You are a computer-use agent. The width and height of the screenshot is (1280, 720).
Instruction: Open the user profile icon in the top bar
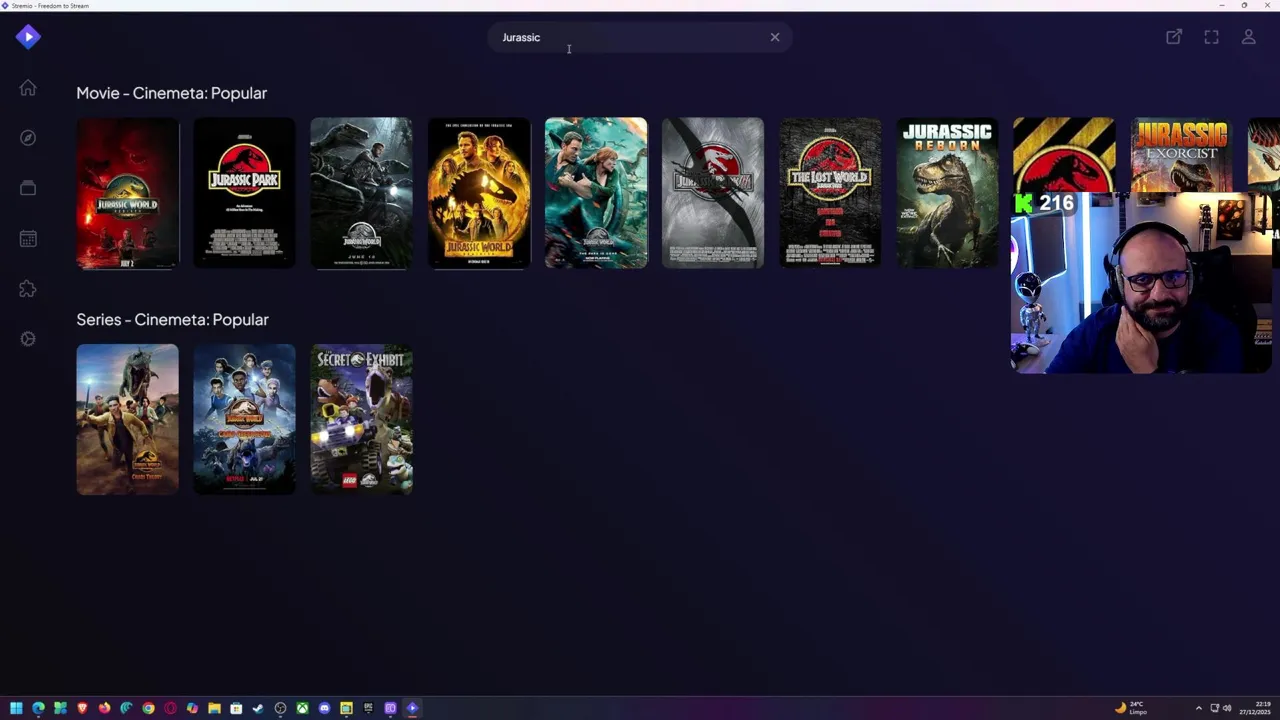pyautogui.click(x=1249, y=37)
